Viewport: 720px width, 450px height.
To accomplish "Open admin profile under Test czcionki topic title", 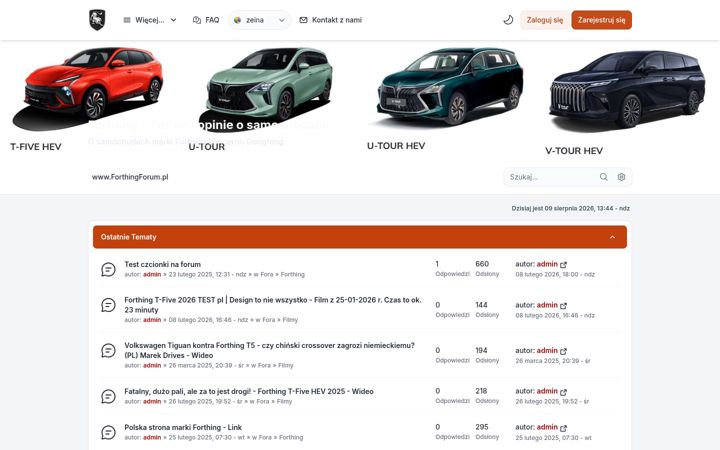I will pos(152,275).
